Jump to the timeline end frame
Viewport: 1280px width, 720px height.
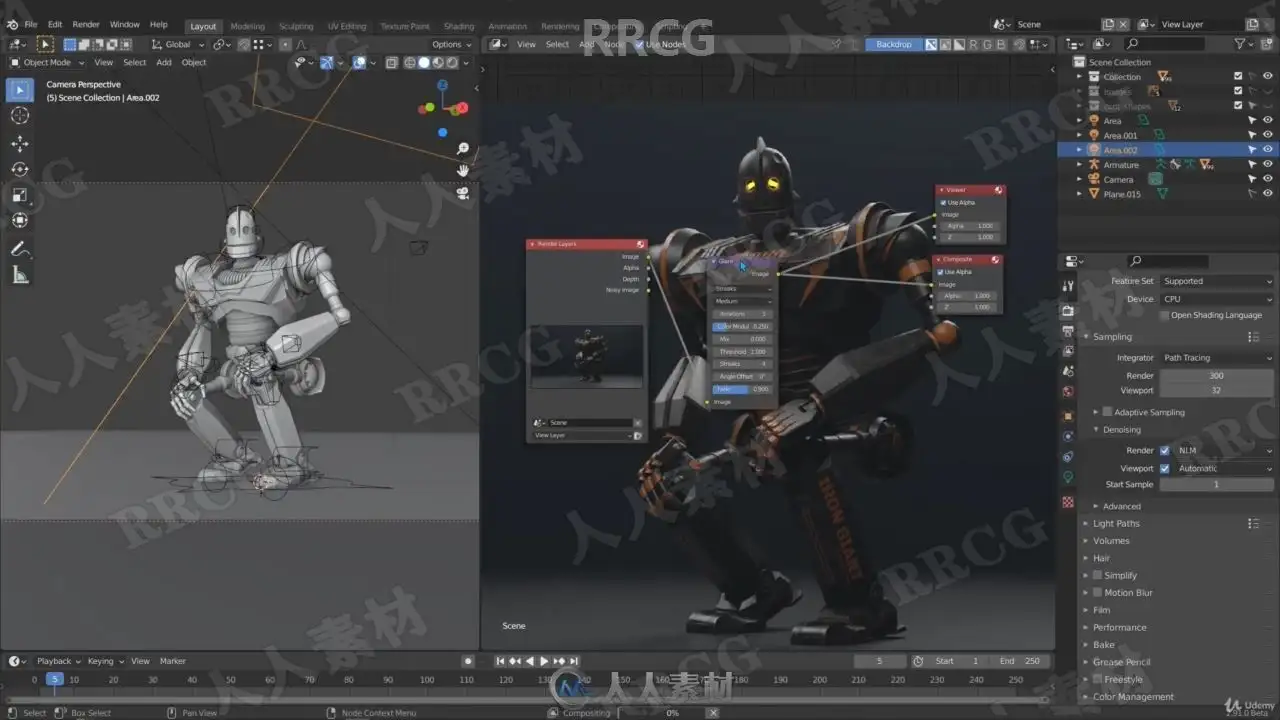pos(575,661)
